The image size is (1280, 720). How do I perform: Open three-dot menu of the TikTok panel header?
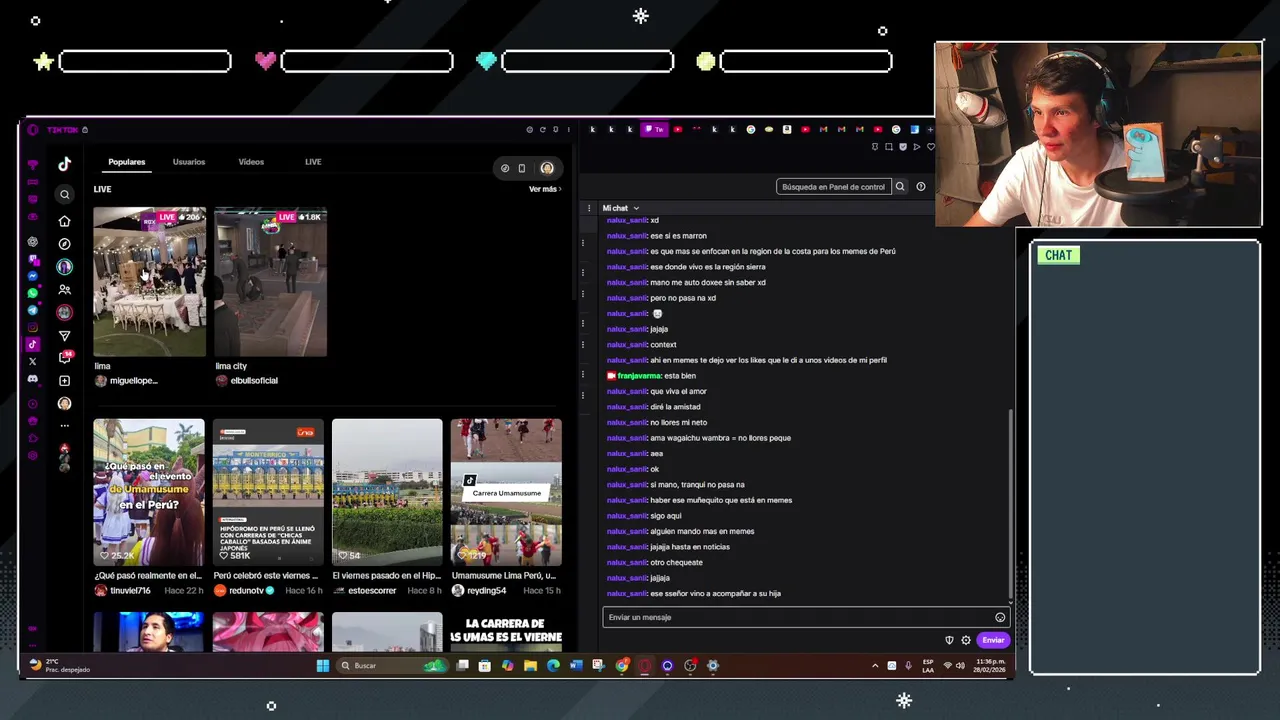[x=568, y=130]
